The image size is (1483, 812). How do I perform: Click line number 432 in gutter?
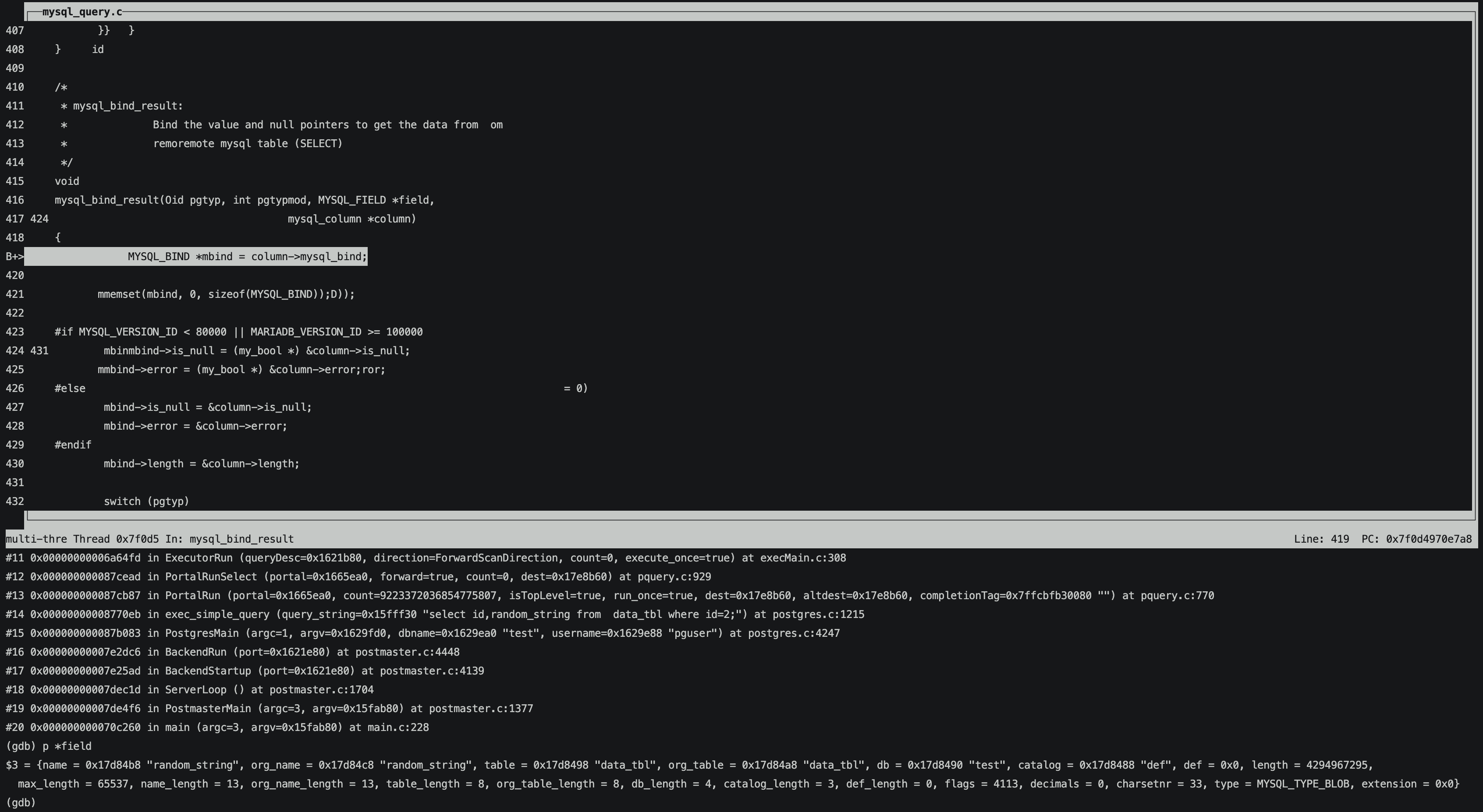(x=14, y=501)
